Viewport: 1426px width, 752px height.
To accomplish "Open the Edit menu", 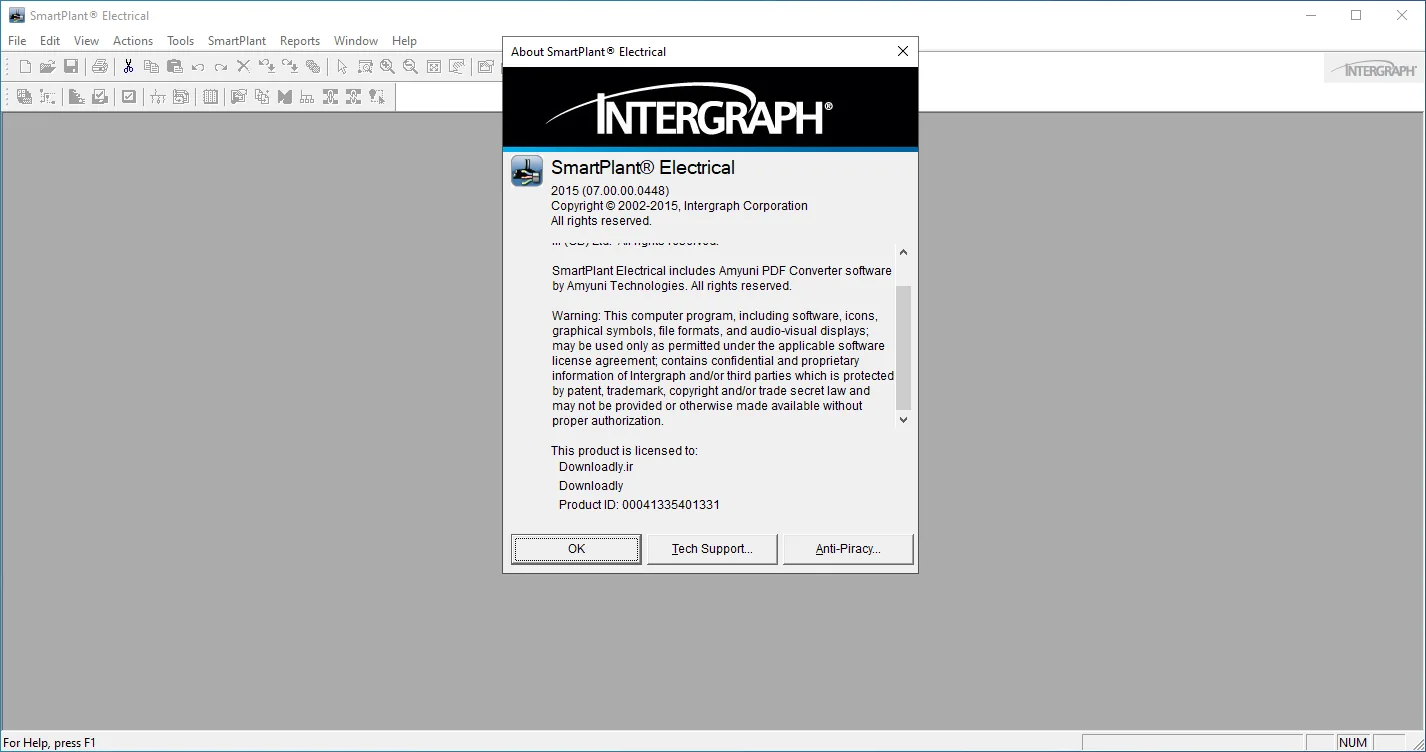I will 50,41.
